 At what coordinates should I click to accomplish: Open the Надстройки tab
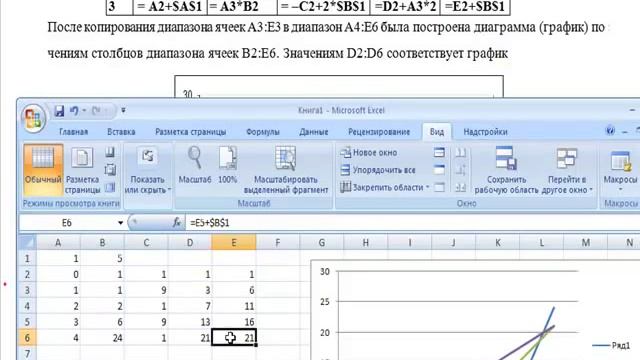pyautogui.click(x=485, y=132)
